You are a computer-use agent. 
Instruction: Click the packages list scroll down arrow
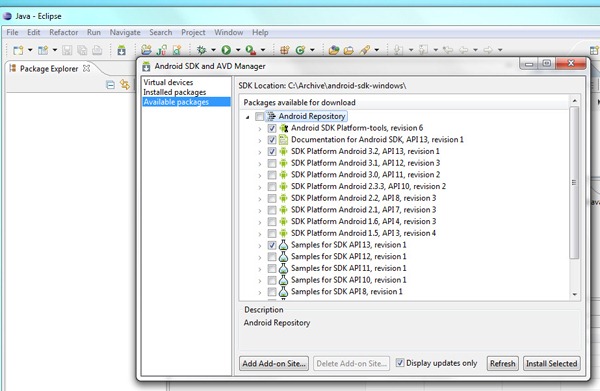tap(574, 295)
